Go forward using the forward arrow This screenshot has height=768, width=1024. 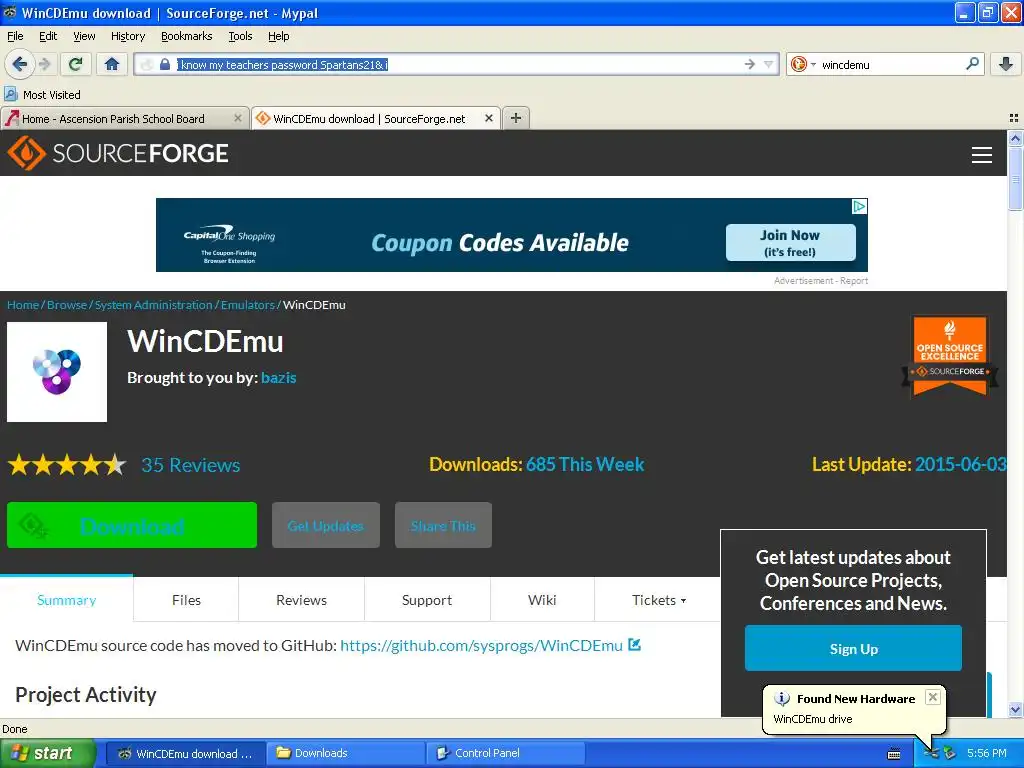(44, 64)
